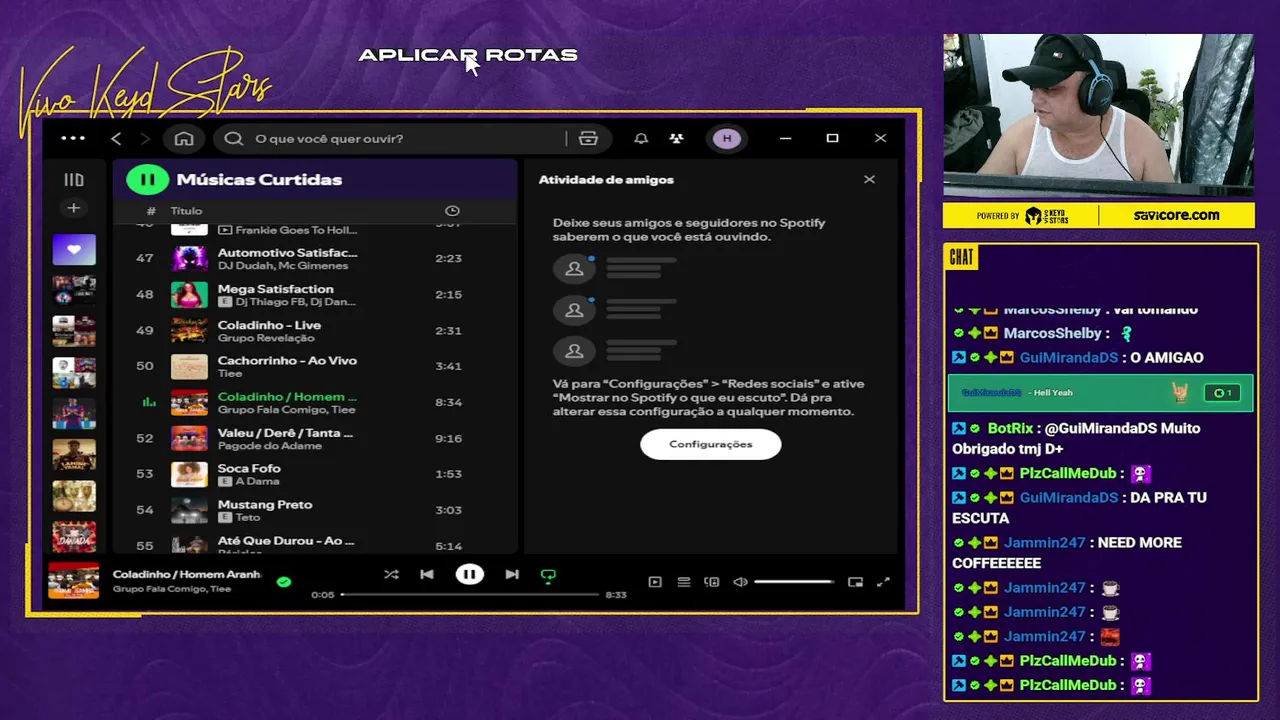
Task: Click the search magnifier icon
Action: point(234,138)
